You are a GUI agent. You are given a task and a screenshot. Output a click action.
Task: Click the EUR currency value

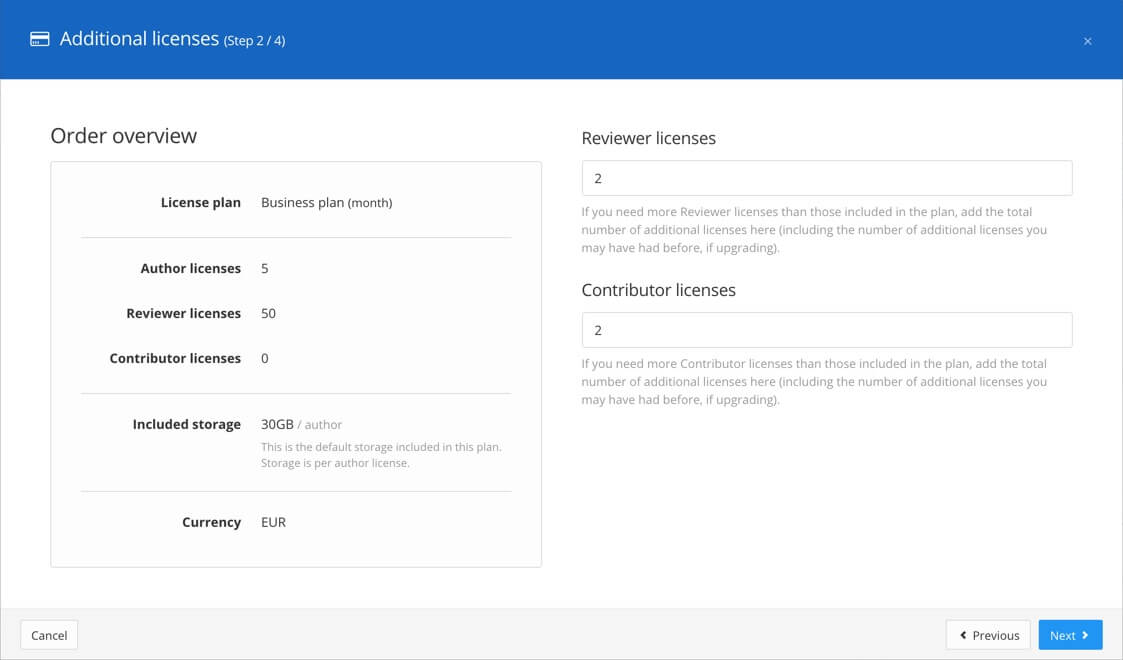click(273, 522)
